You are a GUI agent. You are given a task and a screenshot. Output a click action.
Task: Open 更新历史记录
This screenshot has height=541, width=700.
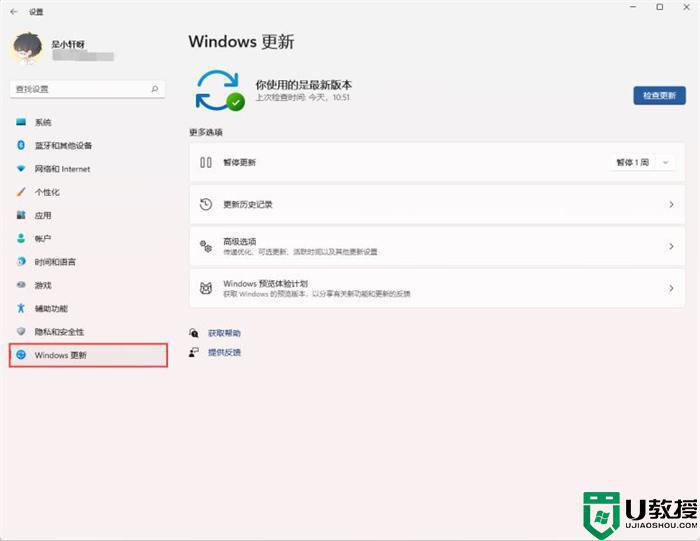point(437,204)
